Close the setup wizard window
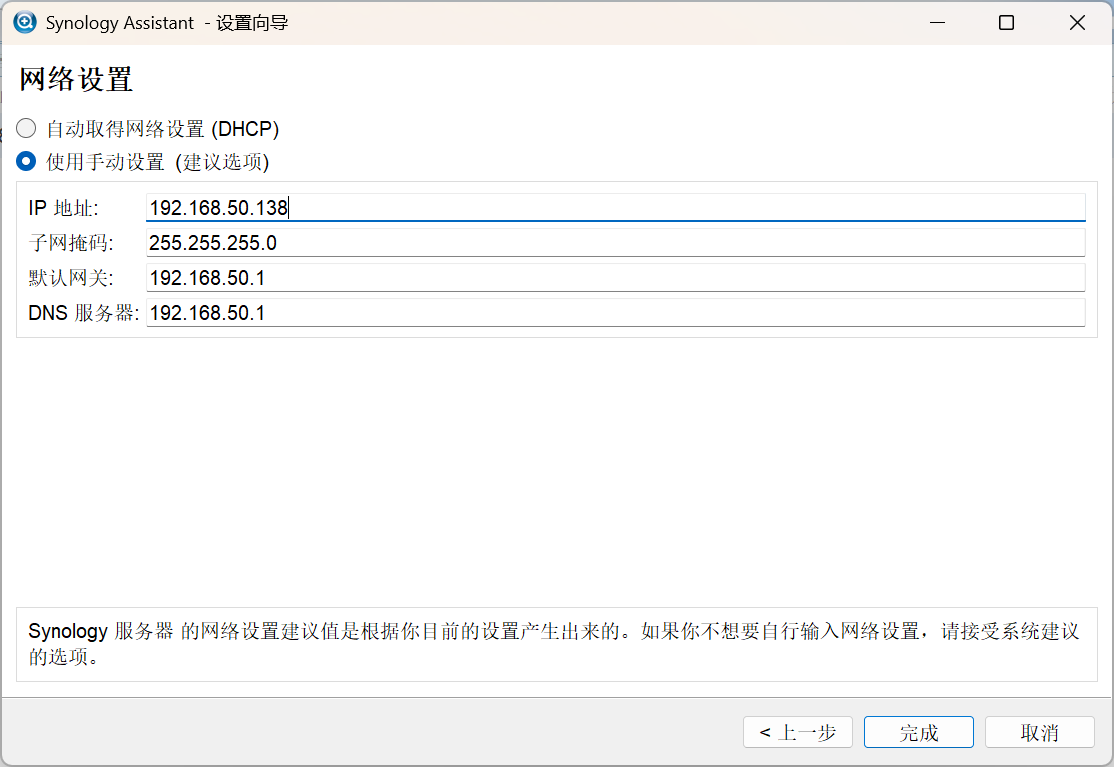Viewport: 1114px width, 767px height. tap(1077, 22)
